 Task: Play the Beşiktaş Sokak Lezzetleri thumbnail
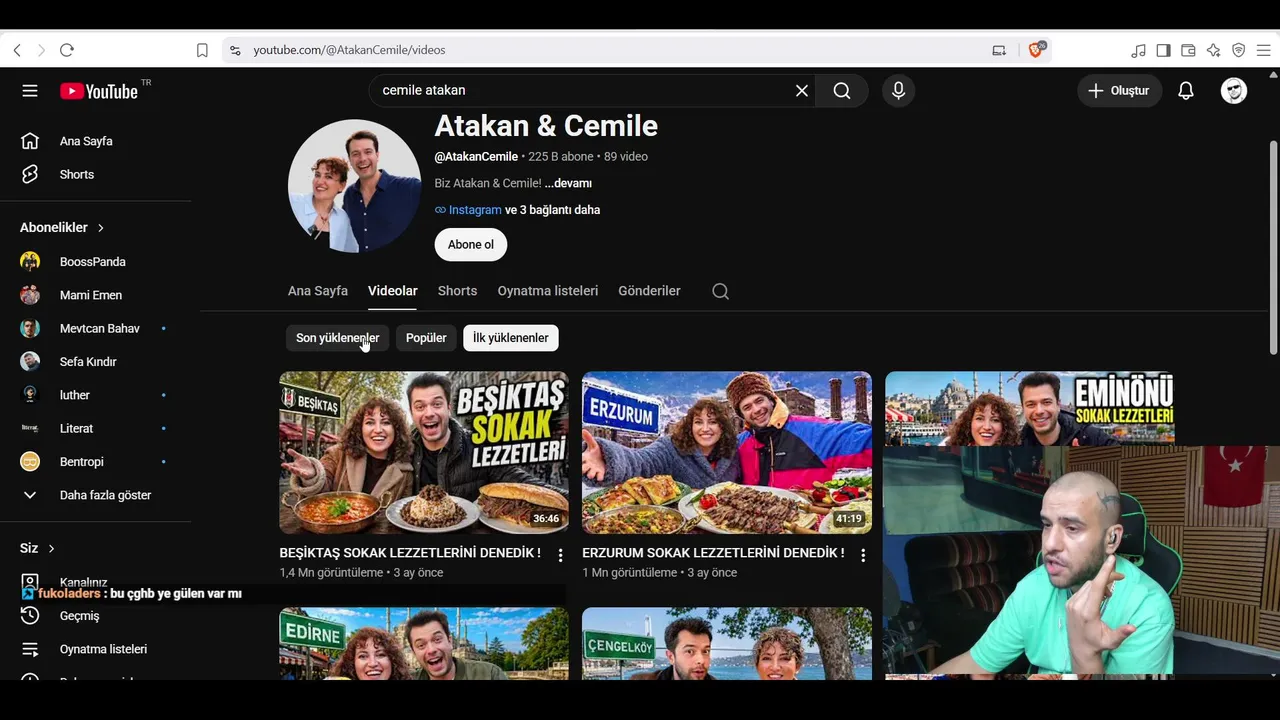(x=424, y=453)
